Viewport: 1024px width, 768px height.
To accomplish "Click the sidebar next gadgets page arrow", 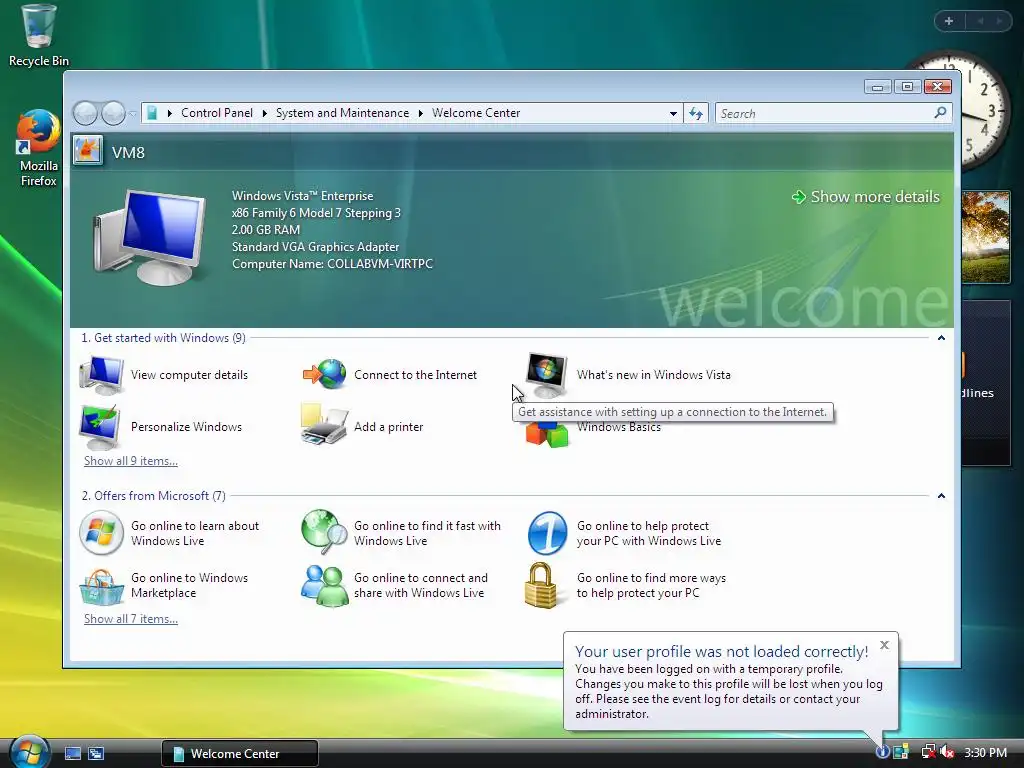I will click(x=999, y=21).
